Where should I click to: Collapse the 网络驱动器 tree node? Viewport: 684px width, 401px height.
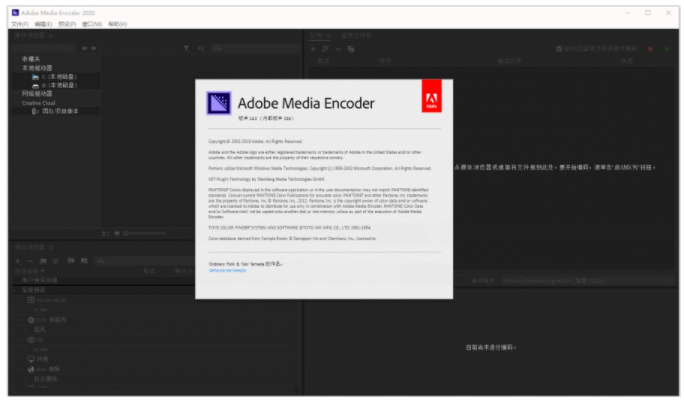coord(17,94)
